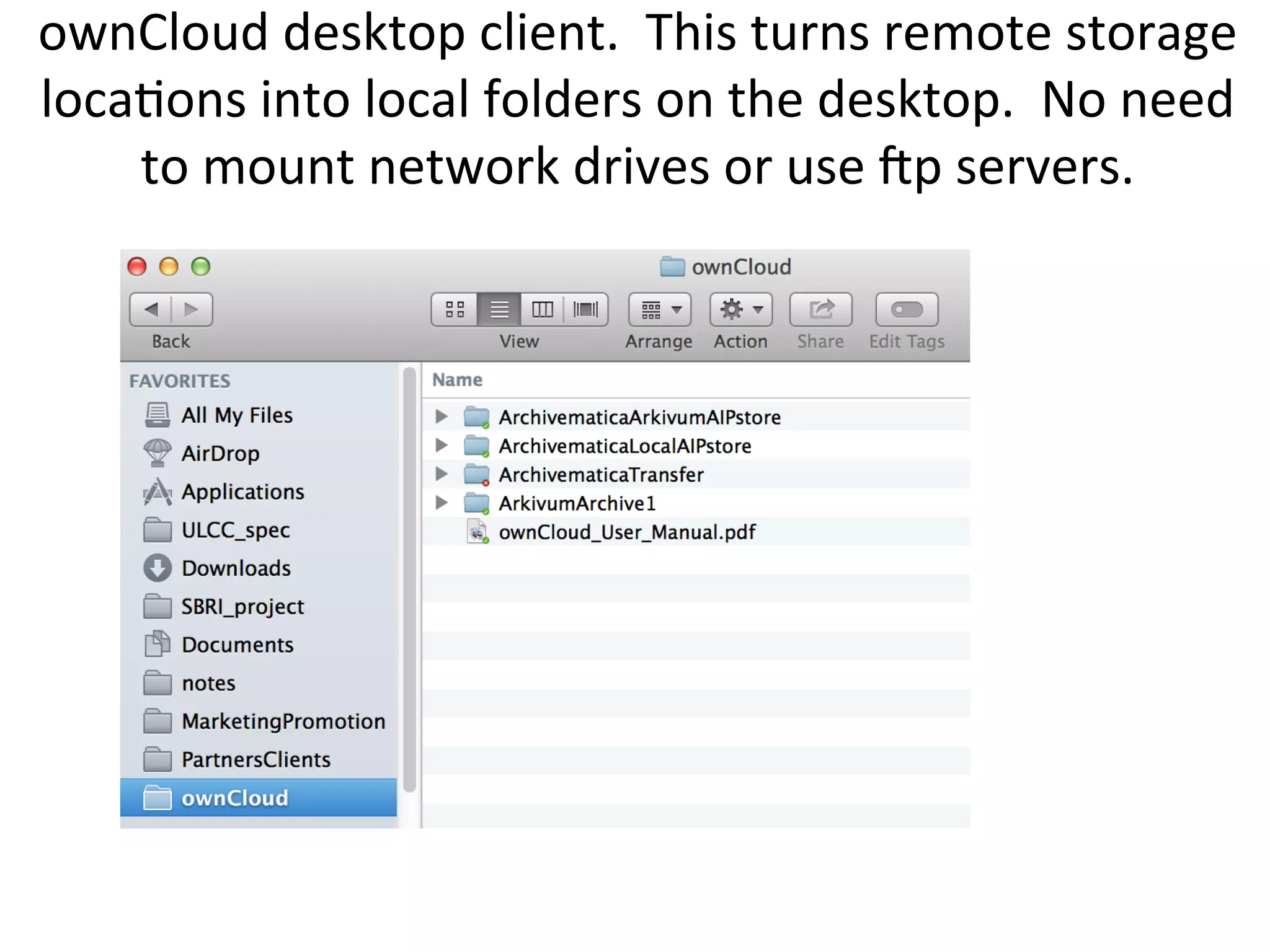Open AirDrop in the sidebar
The image size is (1270, 952).
tap(259, 454)
